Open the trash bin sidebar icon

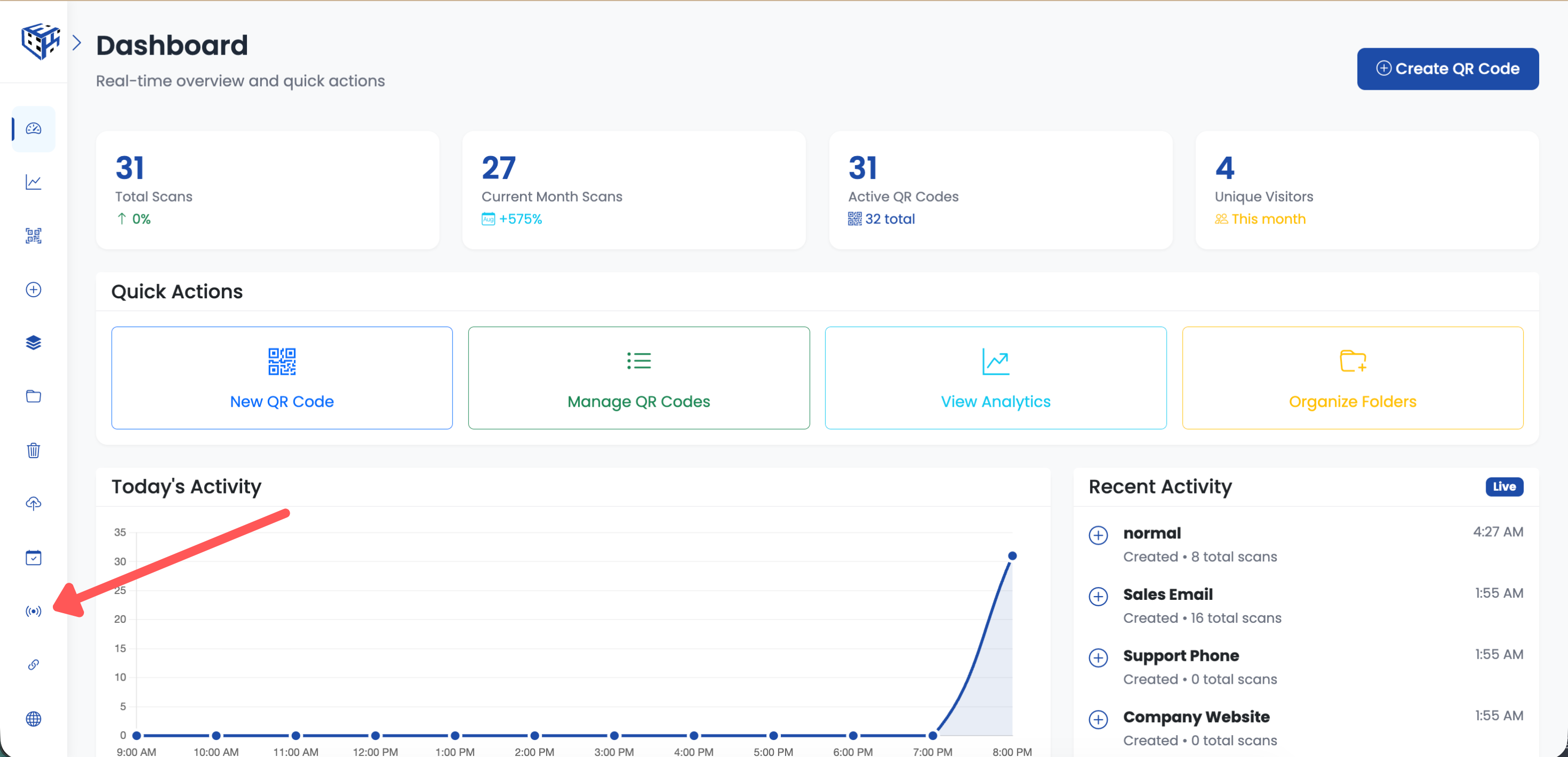click(34, 450)
